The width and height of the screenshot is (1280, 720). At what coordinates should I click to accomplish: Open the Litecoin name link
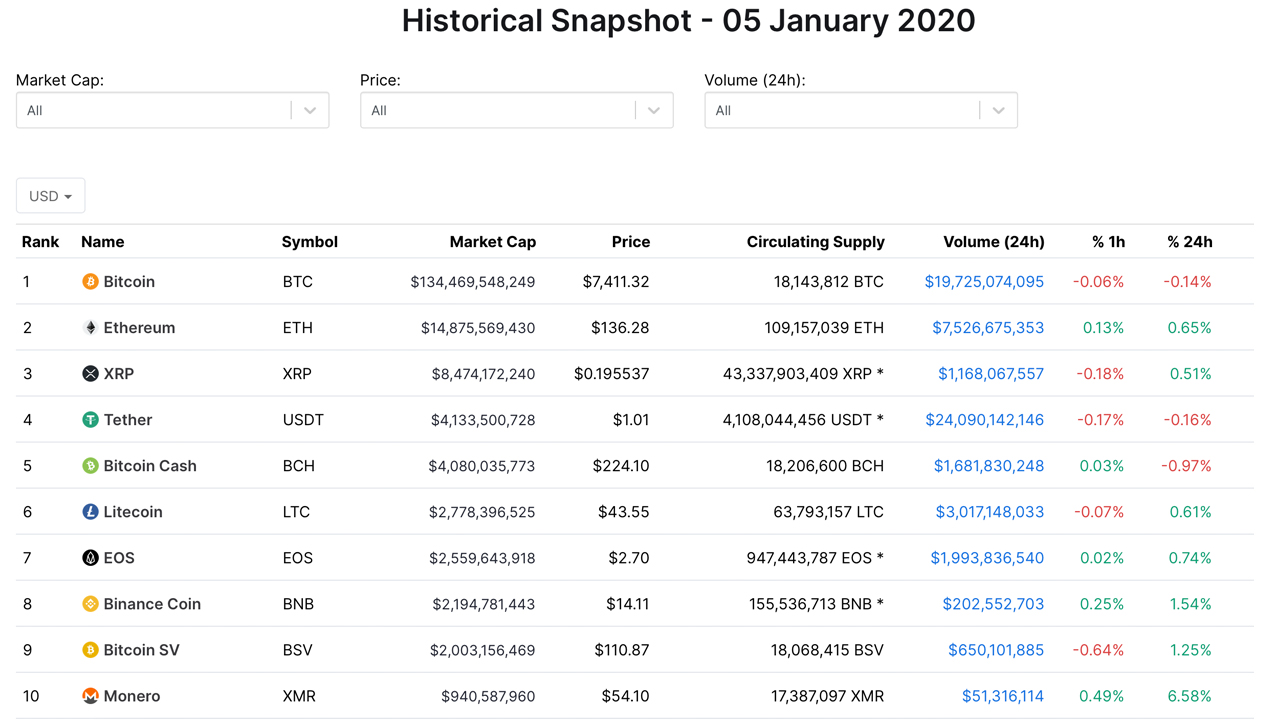point(133,512)
